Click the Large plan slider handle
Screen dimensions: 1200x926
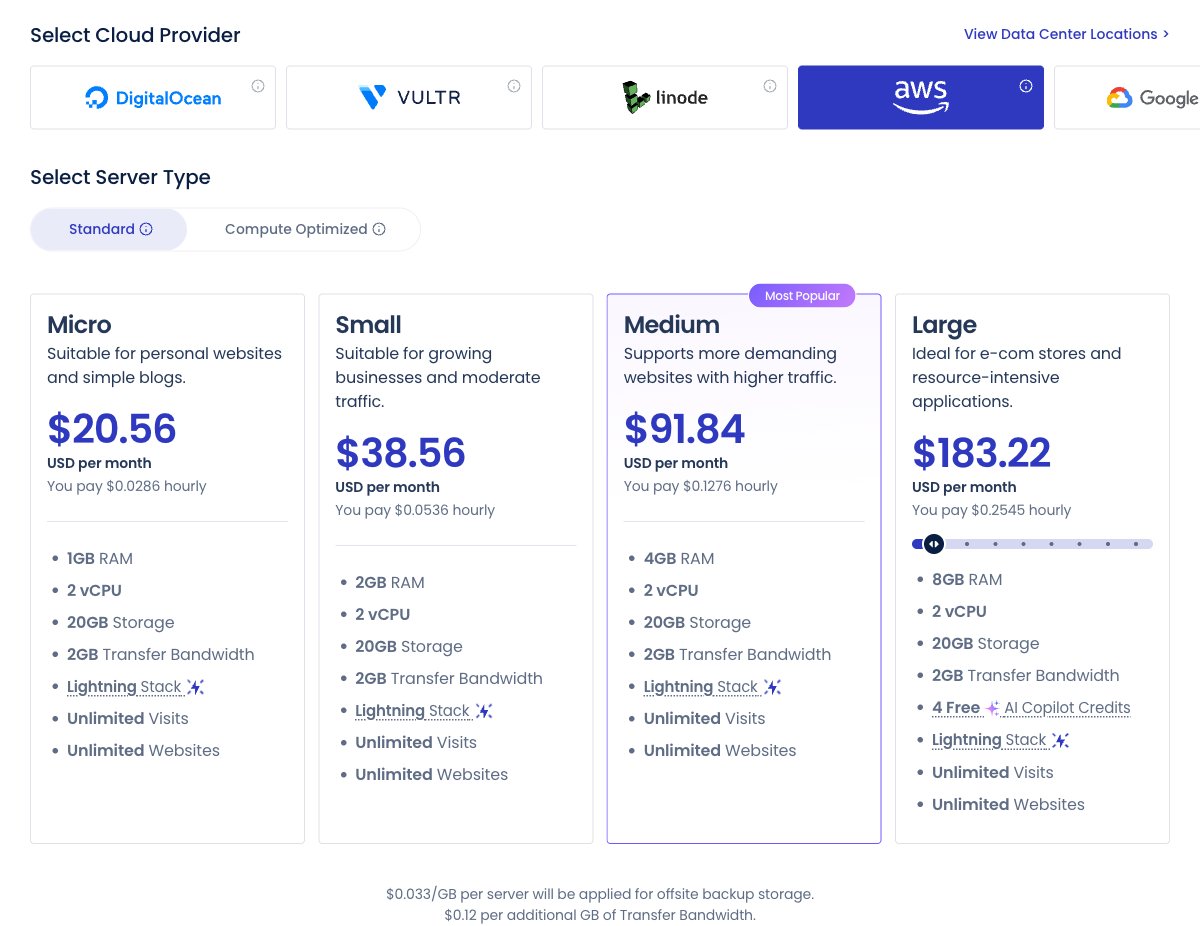(933, 544)
